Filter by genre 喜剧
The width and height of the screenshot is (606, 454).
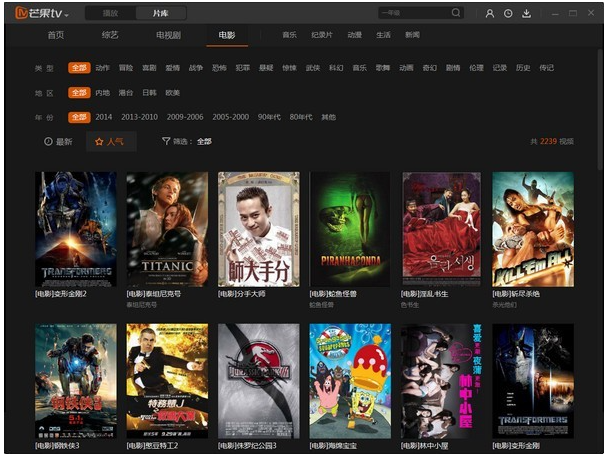[x=149, y=68]
